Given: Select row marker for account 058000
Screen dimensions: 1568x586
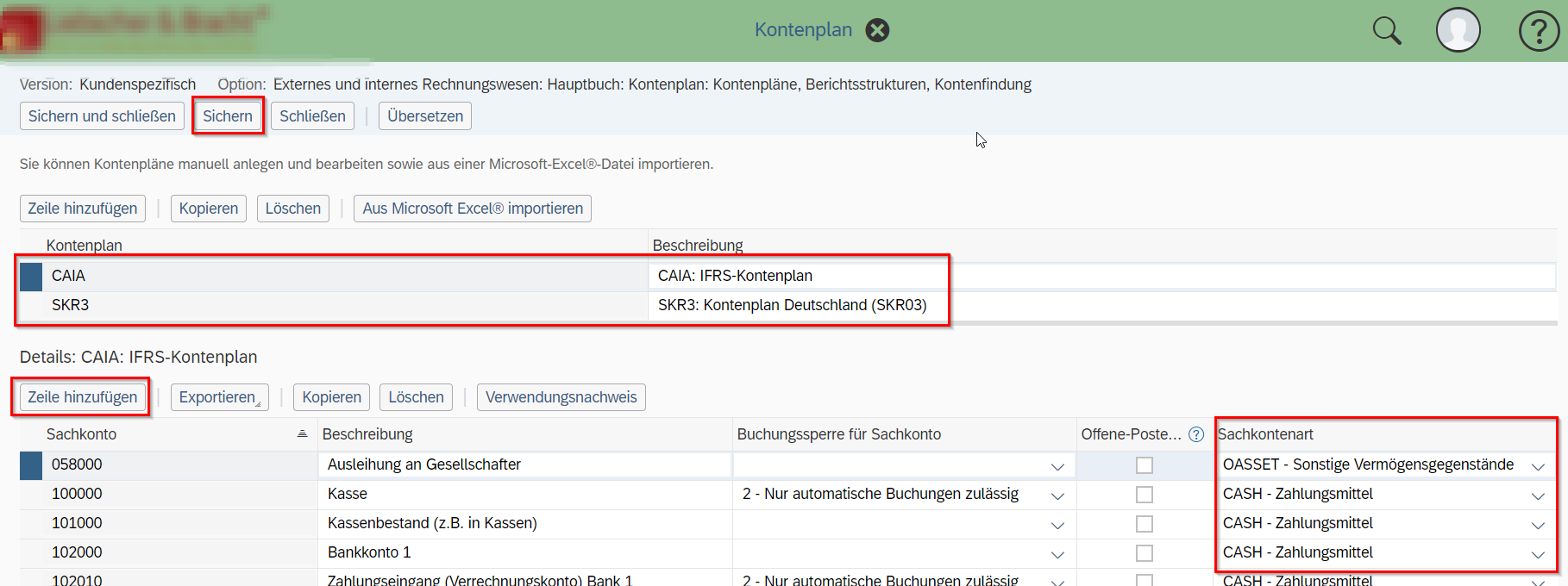Looking at the screenshot, I should tap(31, 465).
